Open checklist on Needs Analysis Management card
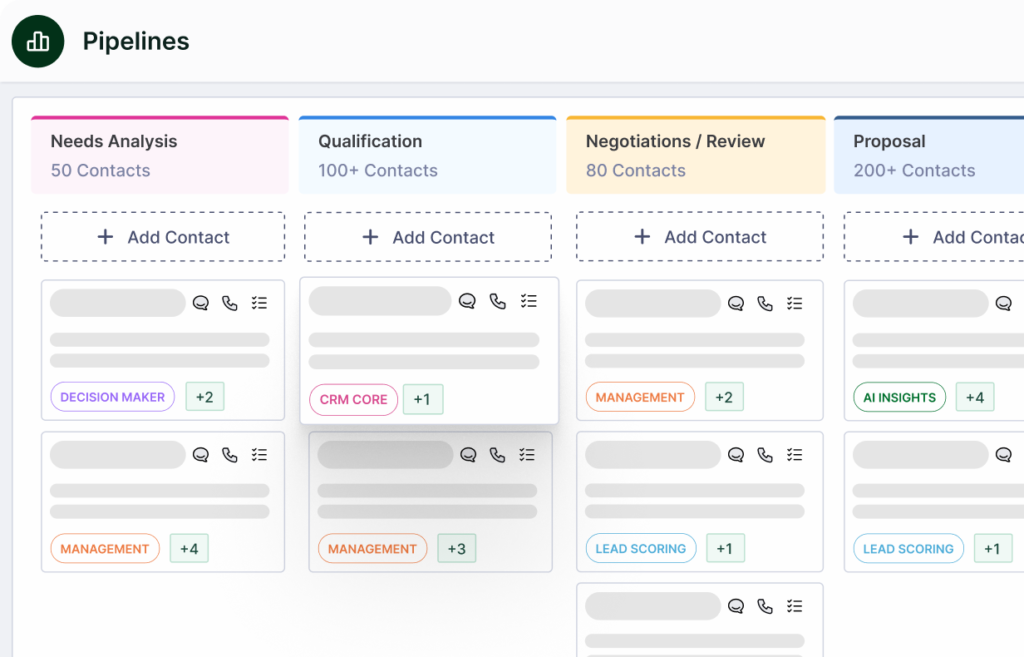1024x657 pixels. pyautogui.click(x=259, y=455)
